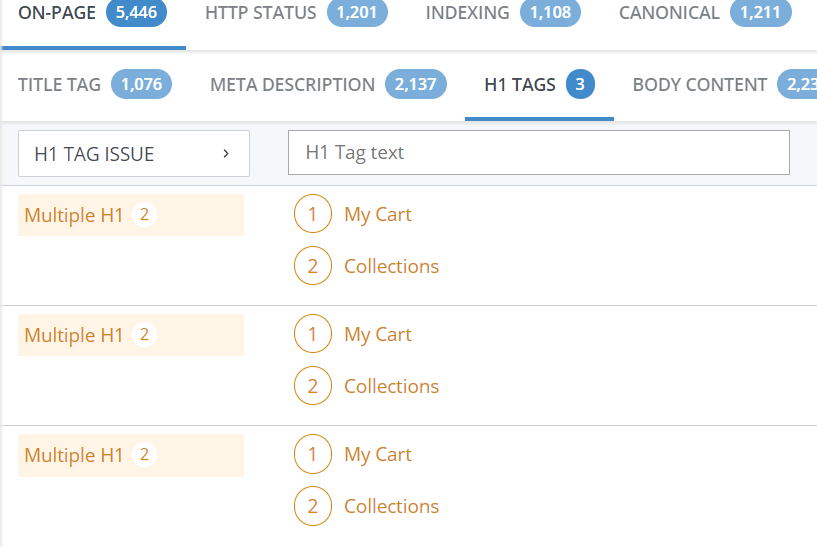The image size is (817, 547).
Task: Click Multiple H1 label in first row
Action: point(74,215)
